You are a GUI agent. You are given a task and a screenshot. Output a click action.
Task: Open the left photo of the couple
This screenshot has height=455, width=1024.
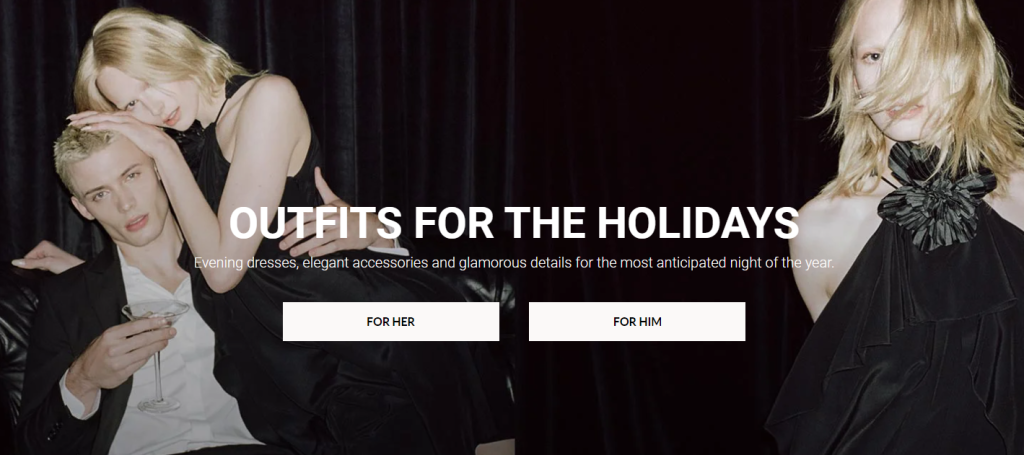coord(257,227)
